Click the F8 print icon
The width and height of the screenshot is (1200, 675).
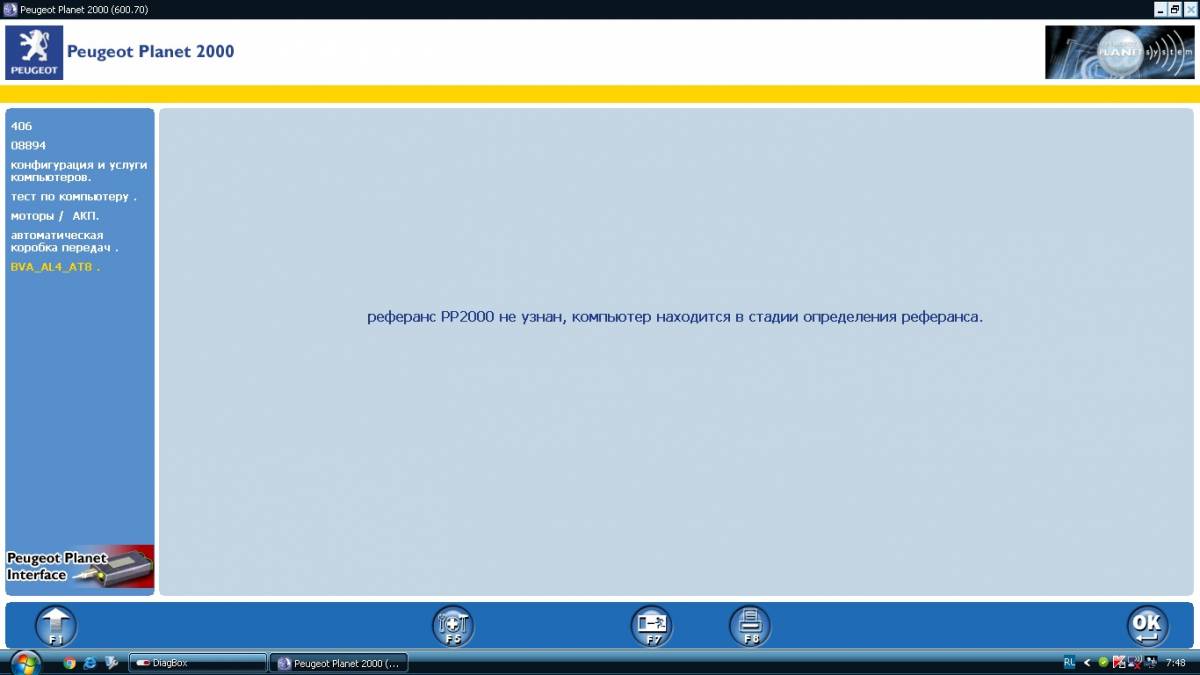[750, 626]
